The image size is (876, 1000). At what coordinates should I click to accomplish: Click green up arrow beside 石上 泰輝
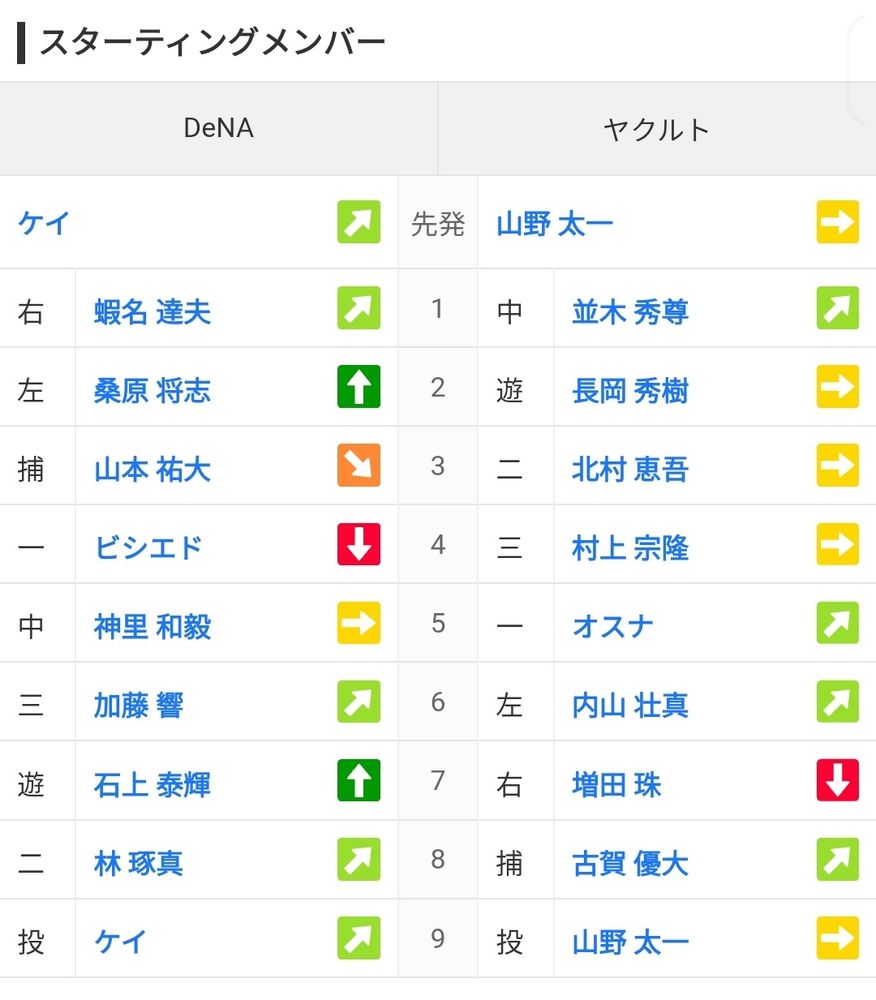(358, 781)
